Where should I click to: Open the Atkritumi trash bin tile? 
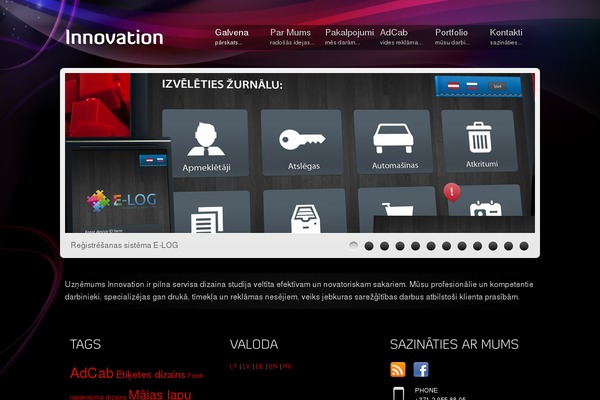click(480, 141)
